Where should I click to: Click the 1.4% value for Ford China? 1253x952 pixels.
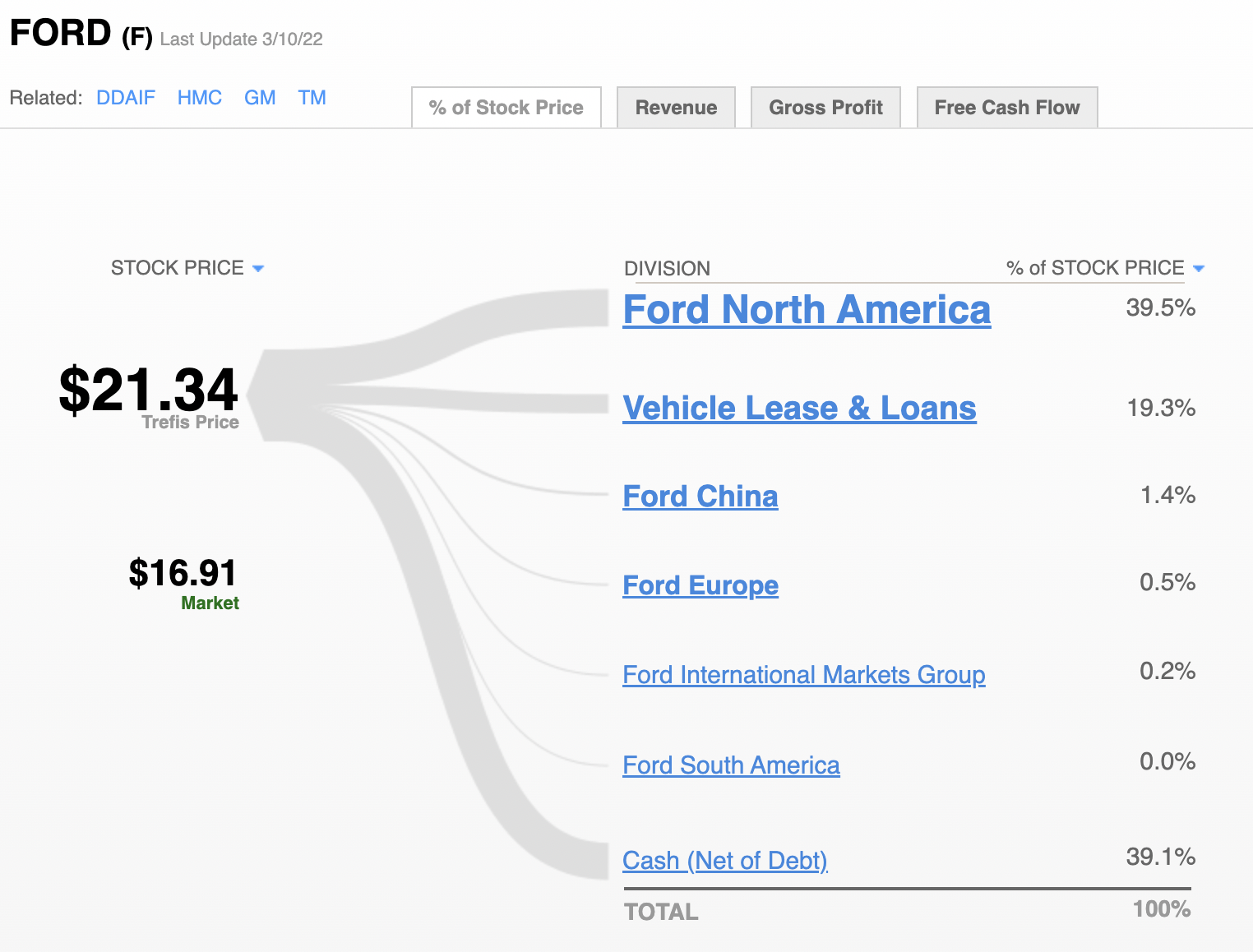1167,495
